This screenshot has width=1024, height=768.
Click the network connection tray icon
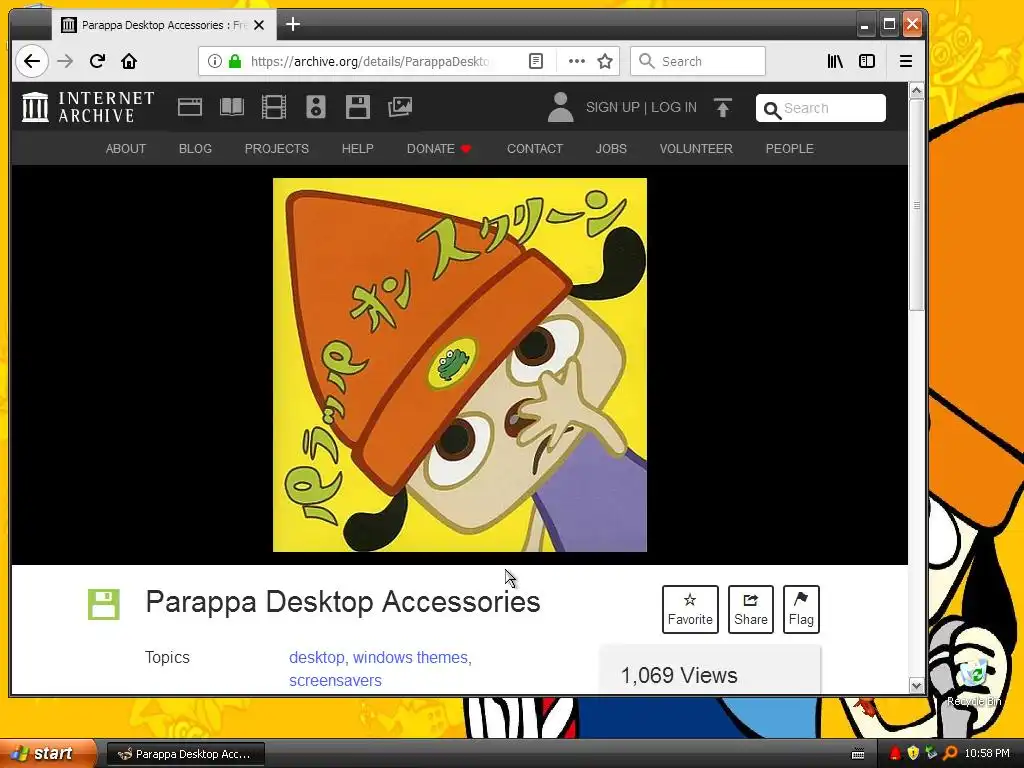(x=931, y=754)
